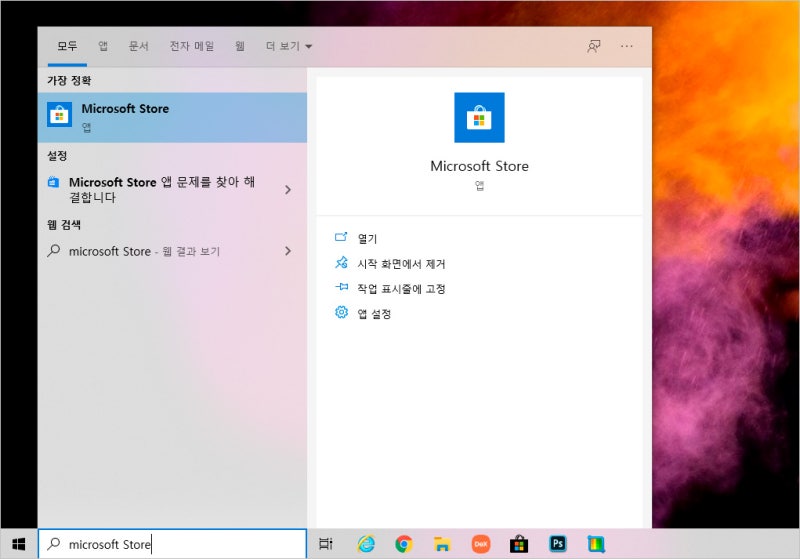Select the 모두 tab
This screenshot has width=800, height=559.
pyautogui.click(x=67, y=46)
